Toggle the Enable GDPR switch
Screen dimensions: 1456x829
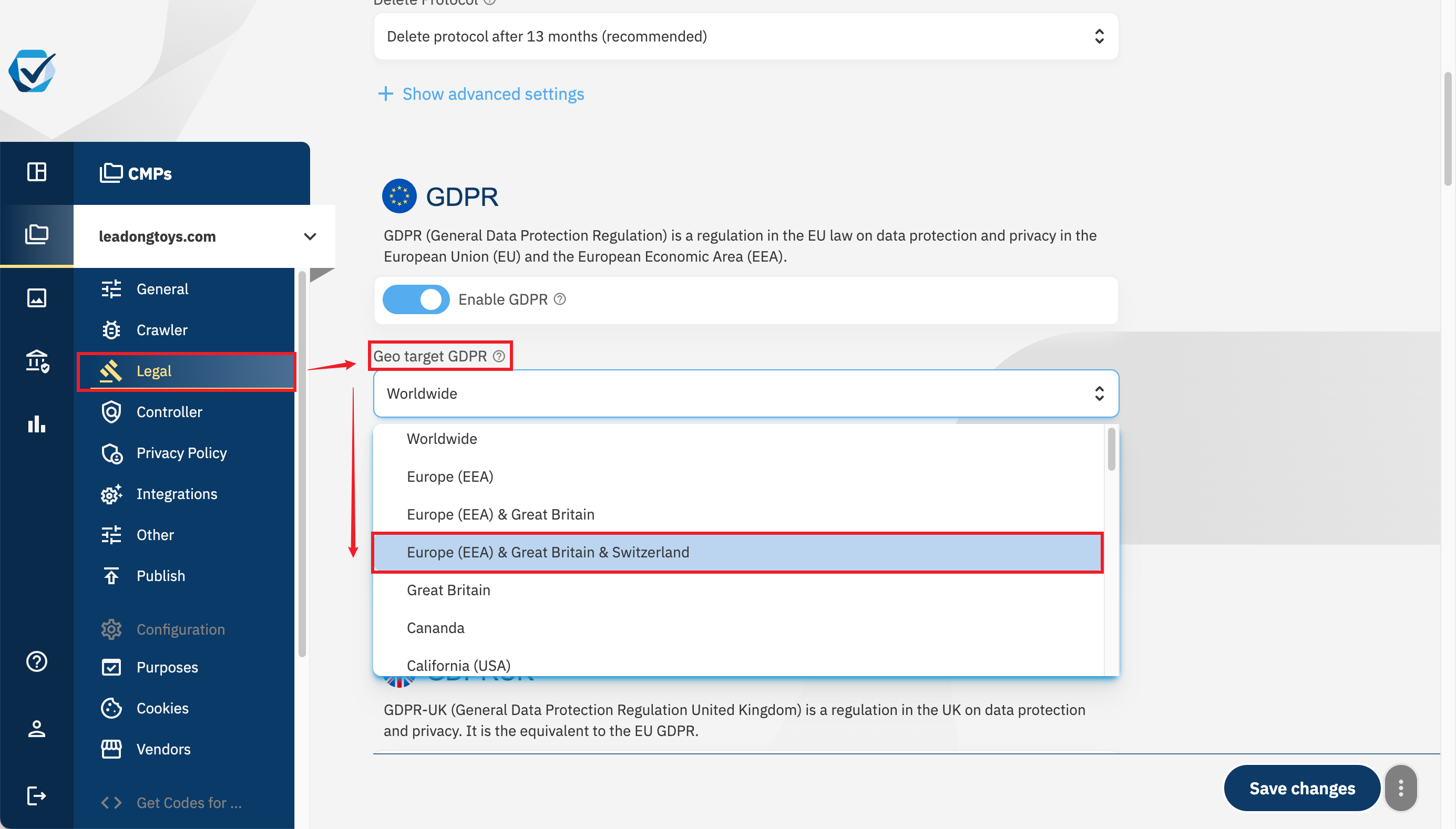[x=416, y=299]
